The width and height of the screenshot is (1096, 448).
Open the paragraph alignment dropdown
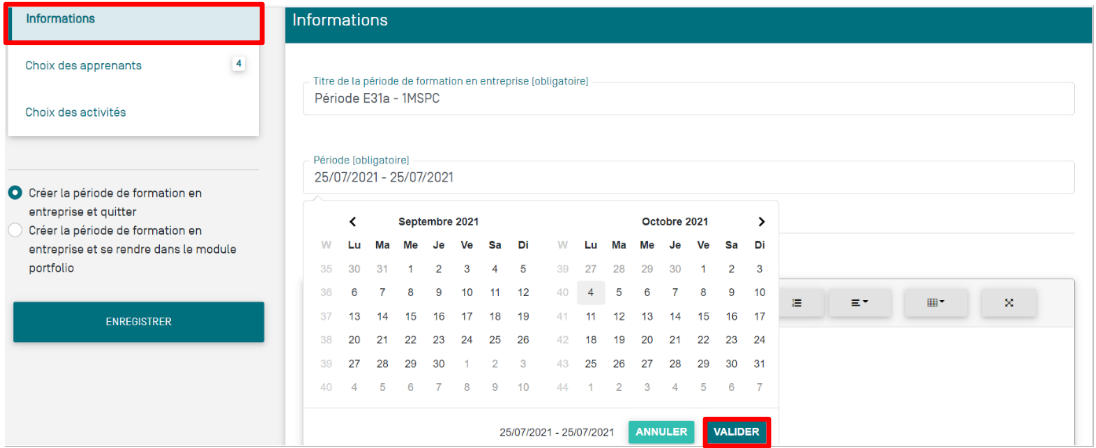pyautogui.click(x=860, y=302)
